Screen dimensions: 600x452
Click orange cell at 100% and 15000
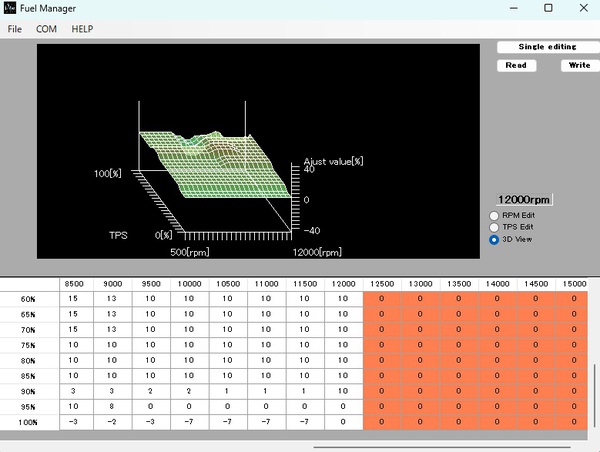572,422
